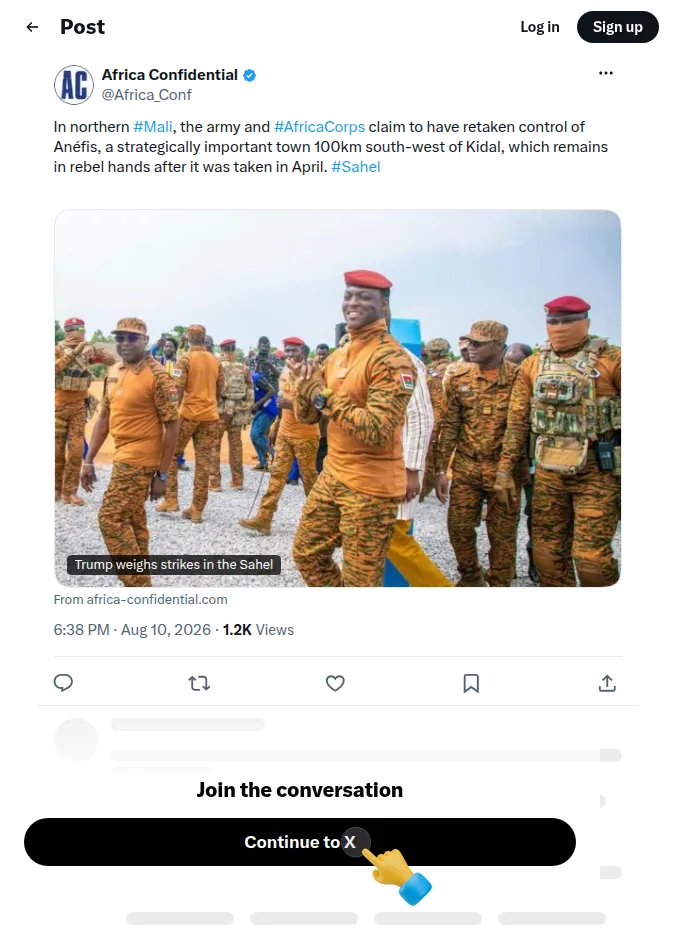Open the #Mali hashtag link
The image size is (675, 940).
(x=153, y=126)
